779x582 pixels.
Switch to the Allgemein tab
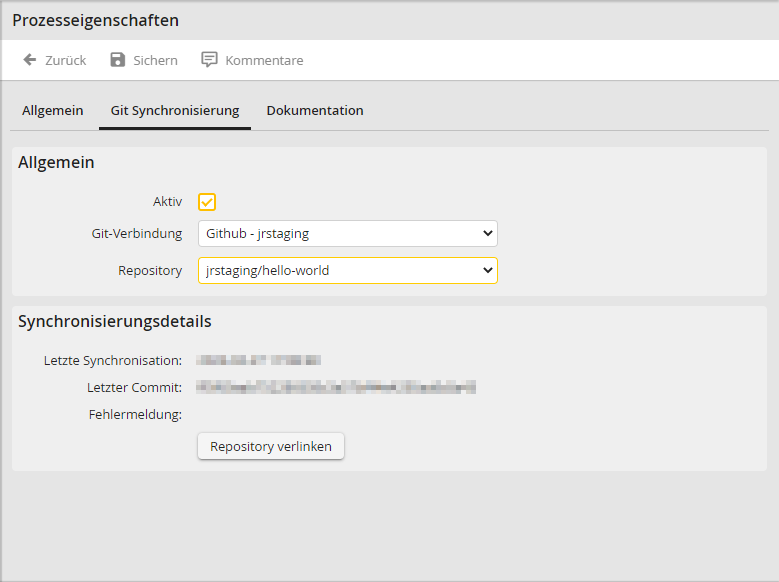(x=52, y=110)
